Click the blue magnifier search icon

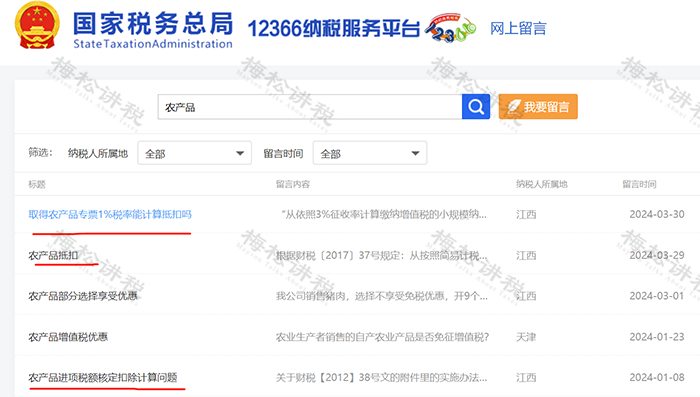[x=476, y=107]
